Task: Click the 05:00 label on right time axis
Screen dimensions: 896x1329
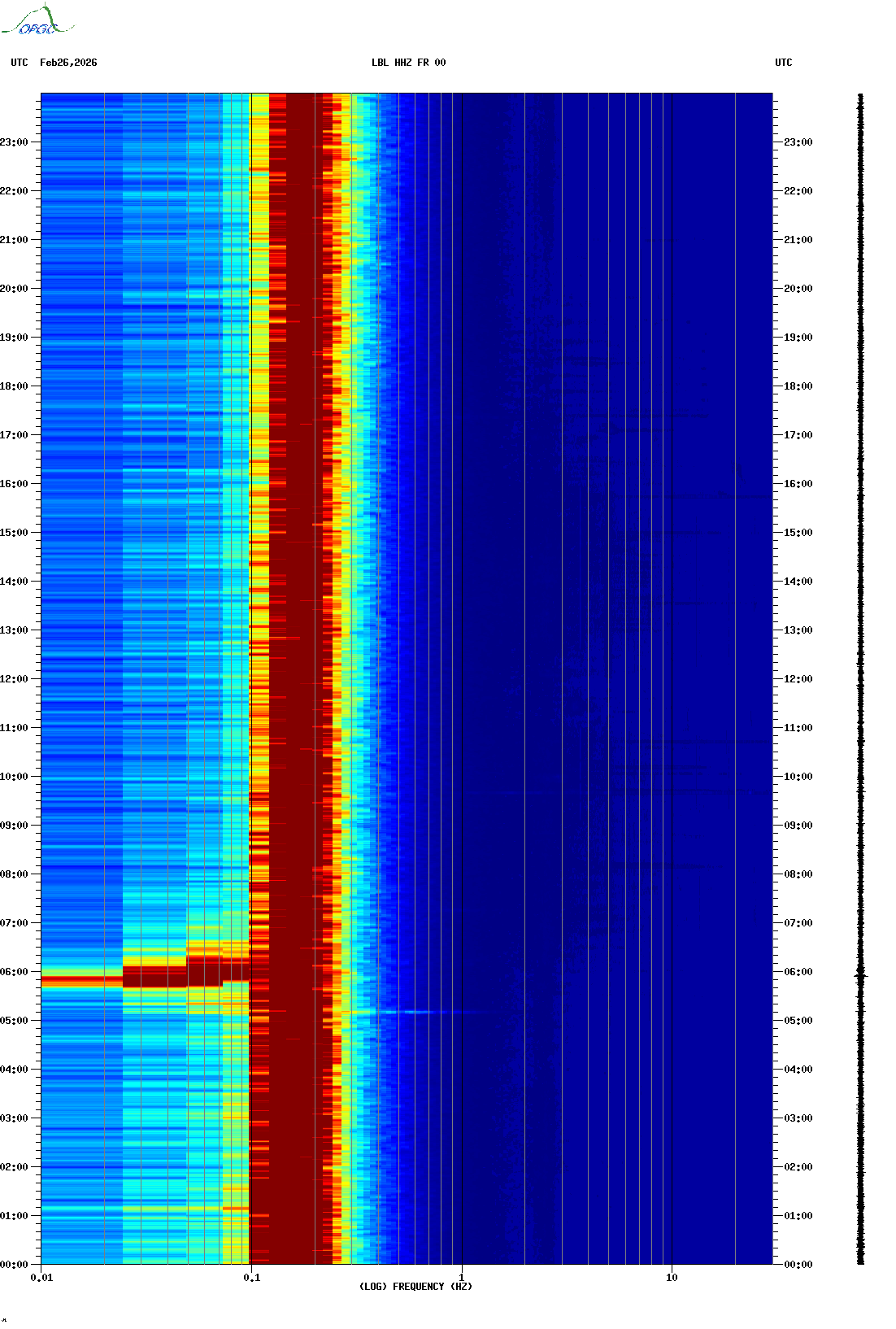Action: [x=798, y=1021]
